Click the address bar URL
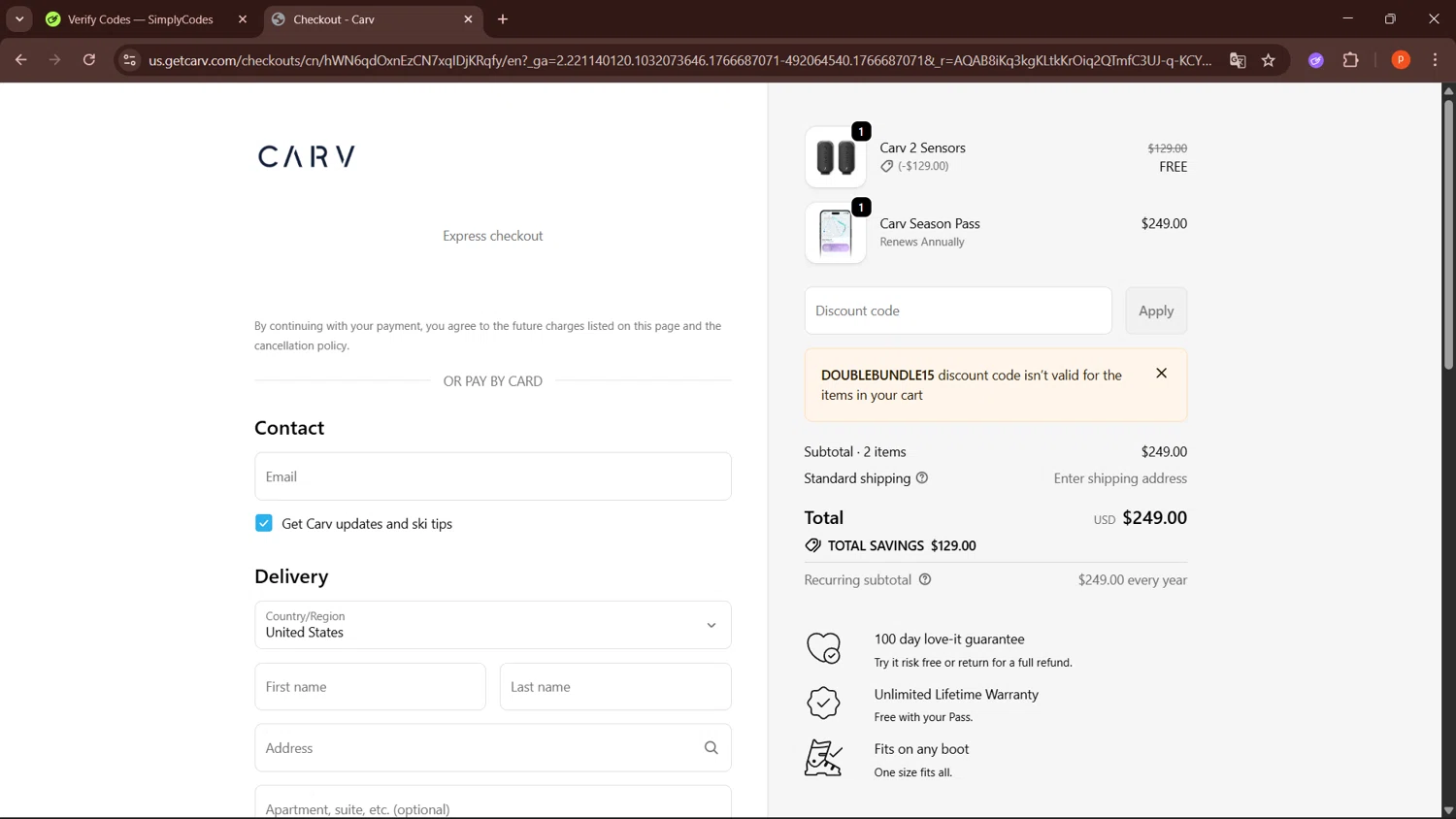Viewport: 1456px width, 819px height. (x=679, y=60)
